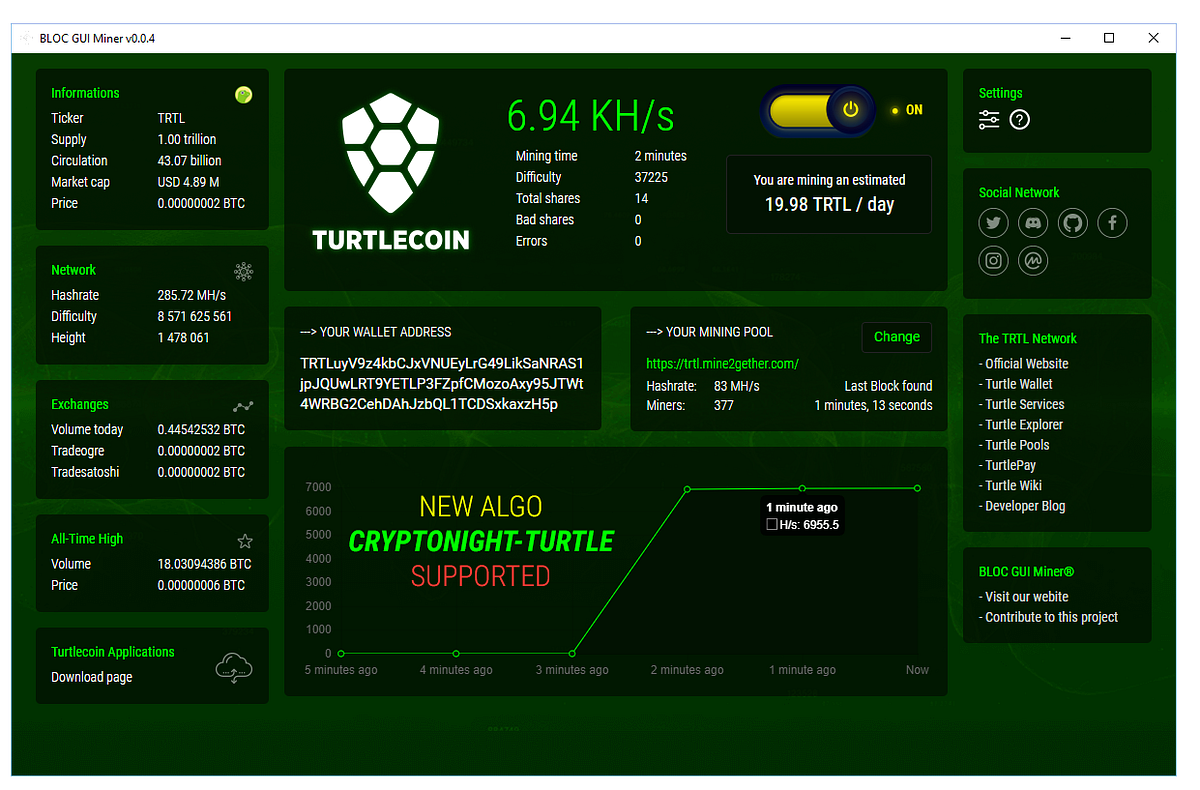Viewport: 1200px width, 790px height.
Task: Click the Medium icon under Social Network
Action: pos(1032,260)
